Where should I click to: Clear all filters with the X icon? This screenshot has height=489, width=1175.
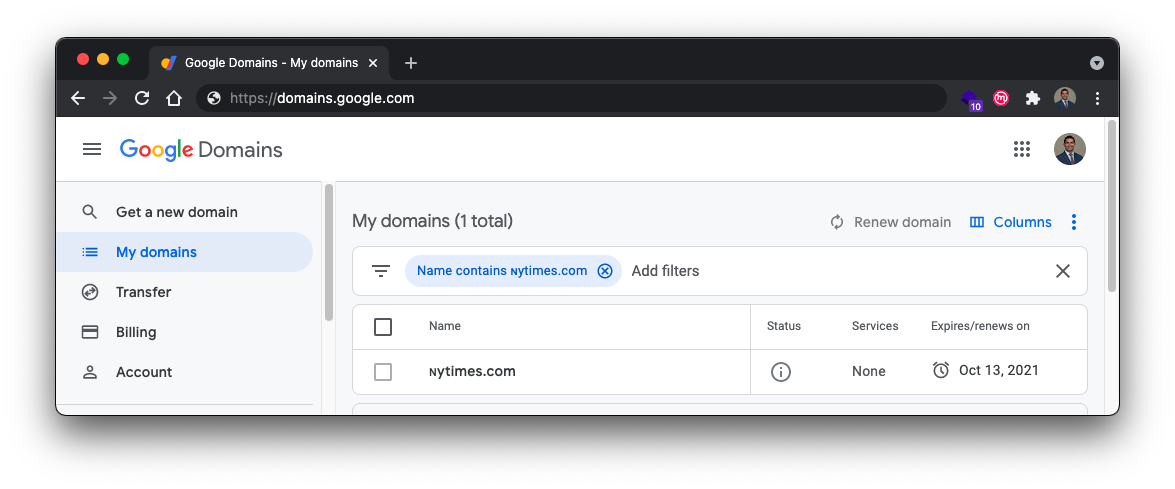[x=1062, y=271]
